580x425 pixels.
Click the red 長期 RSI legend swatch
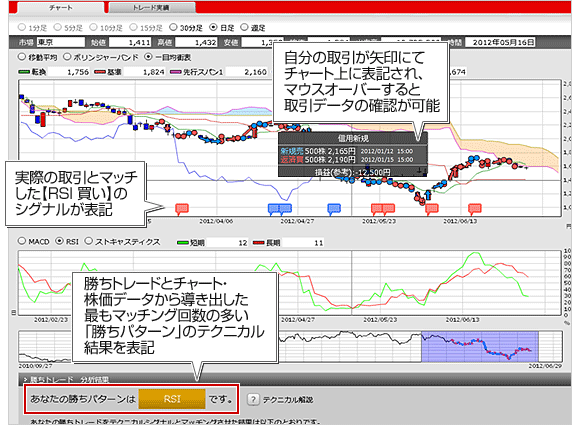click(x=259, y=243)
